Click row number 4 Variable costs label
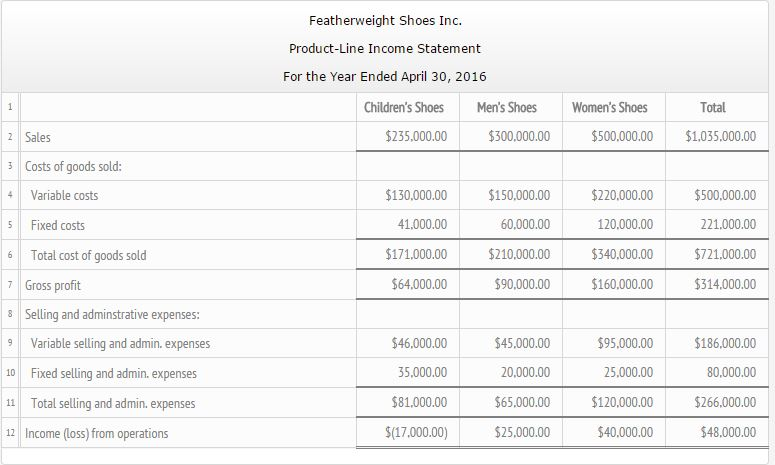The image size is (775, 465). pyautogui.click(x=64, y=195)
